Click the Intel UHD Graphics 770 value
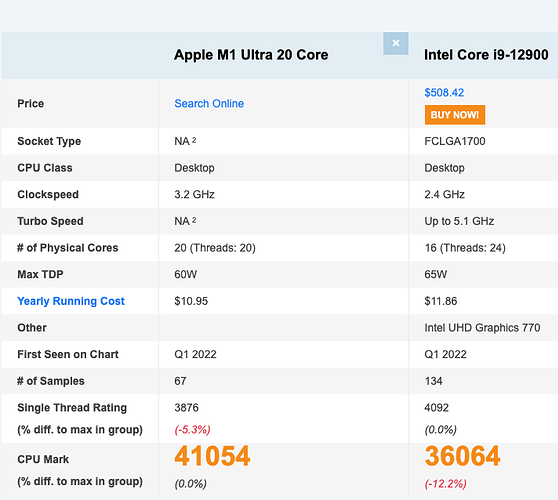 482,328
